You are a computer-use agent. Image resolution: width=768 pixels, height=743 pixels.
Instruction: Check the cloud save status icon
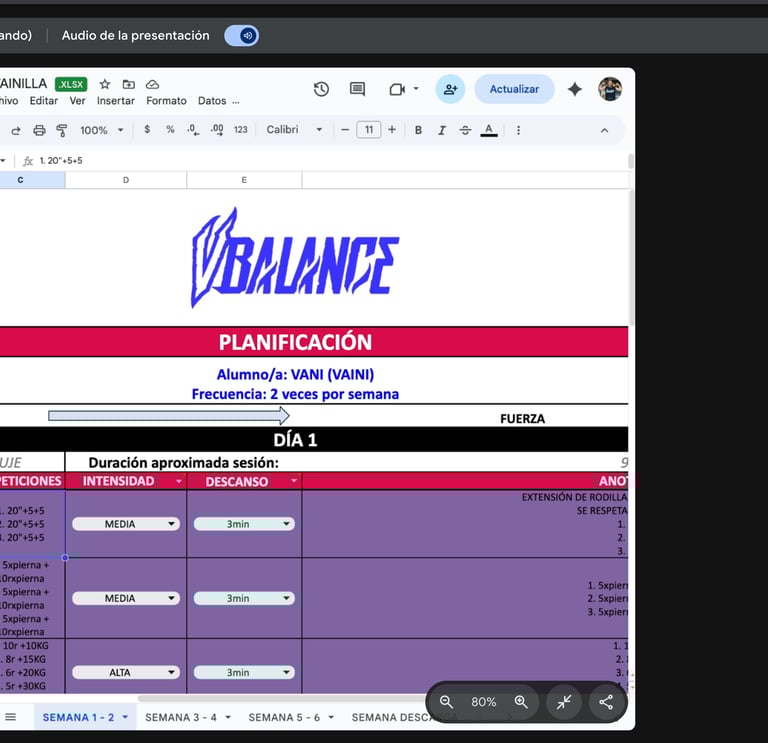(152, 84)
